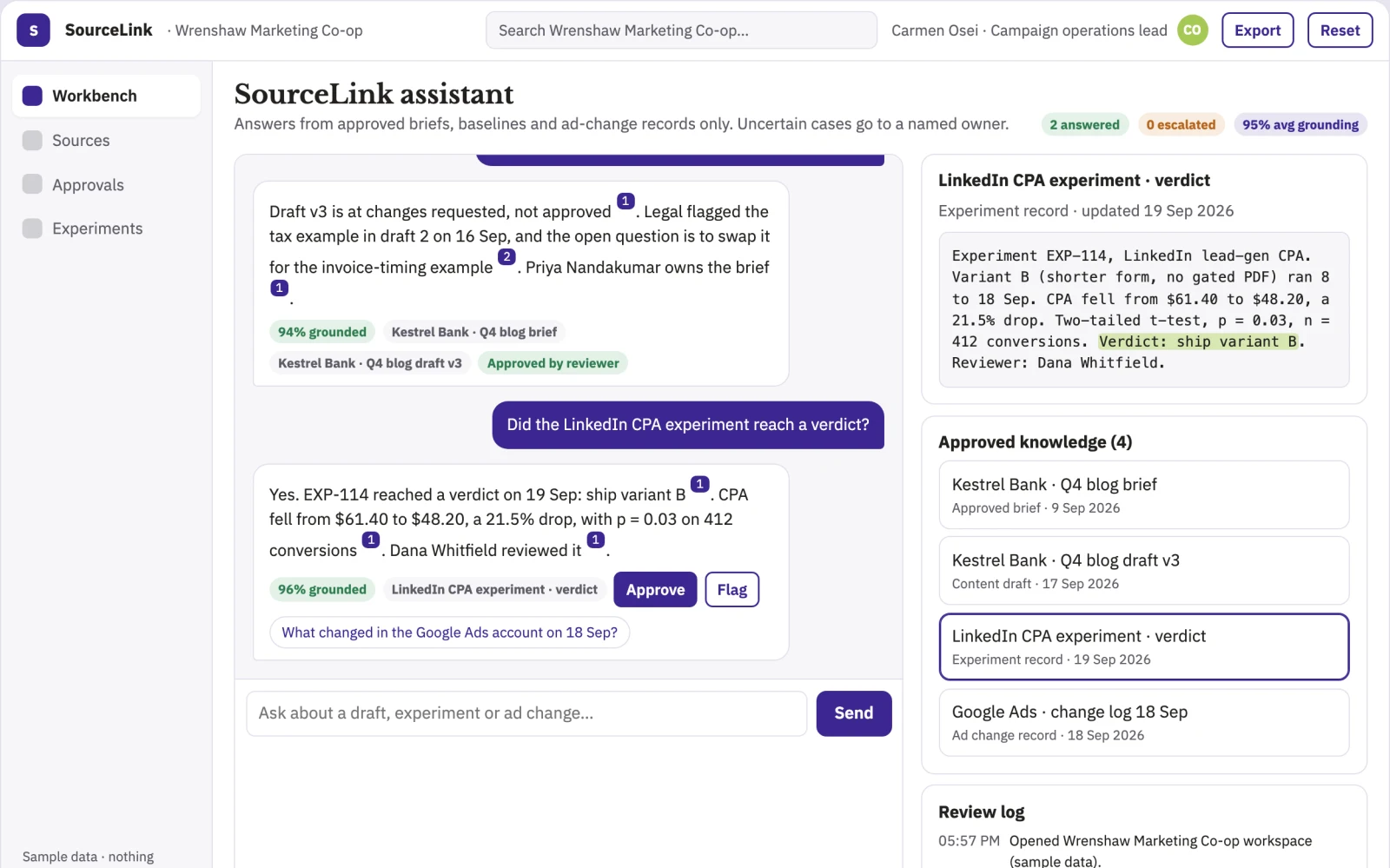The width and height of the screenshot is (1390, 868).
Task: Select suggested question about Google Ads 18 Sep
Action: (x=450, y=633)
